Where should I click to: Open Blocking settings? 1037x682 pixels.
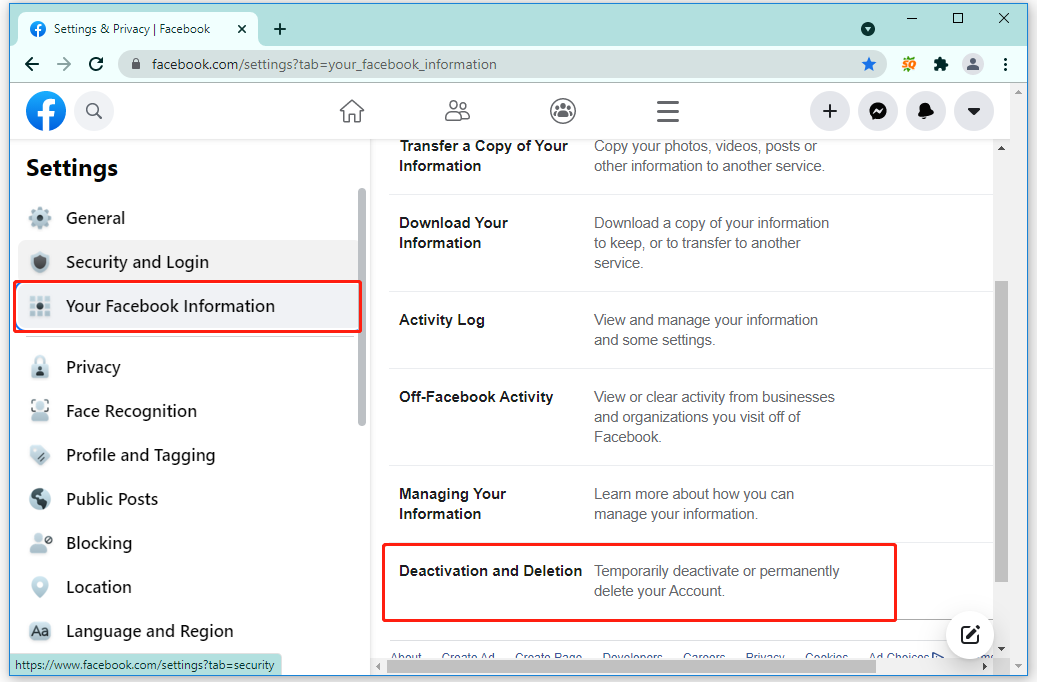tap(188, 543)
